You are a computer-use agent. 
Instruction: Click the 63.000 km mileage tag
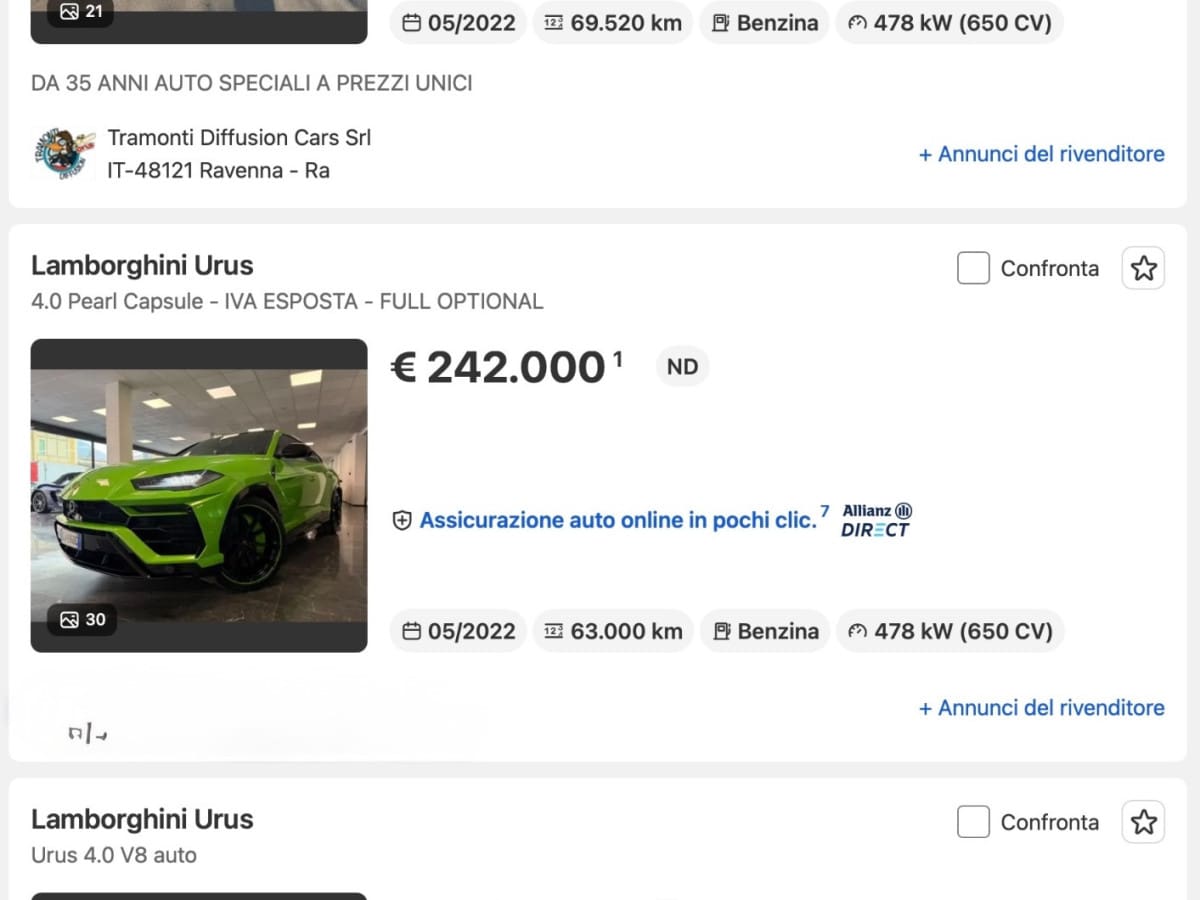[613, 631]
